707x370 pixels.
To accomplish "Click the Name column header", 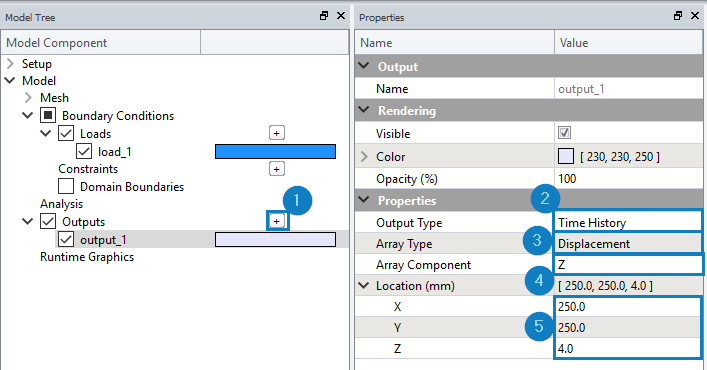I will (454, 43).
